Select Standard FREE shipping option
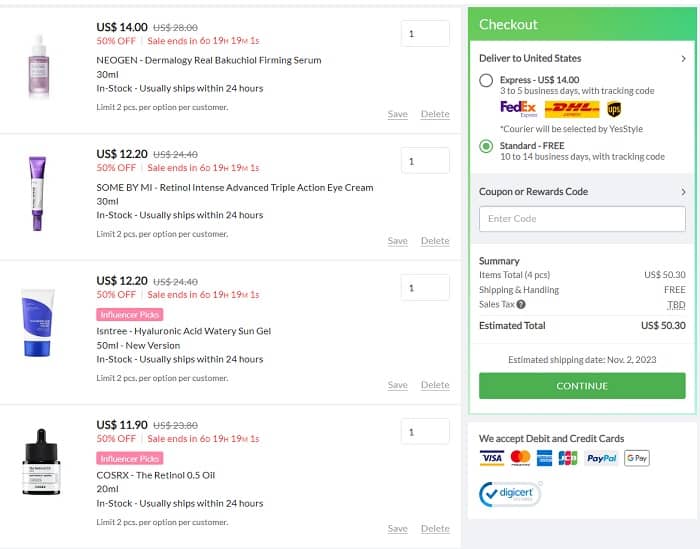Screen dimensions: 700x549 (486, 146)
